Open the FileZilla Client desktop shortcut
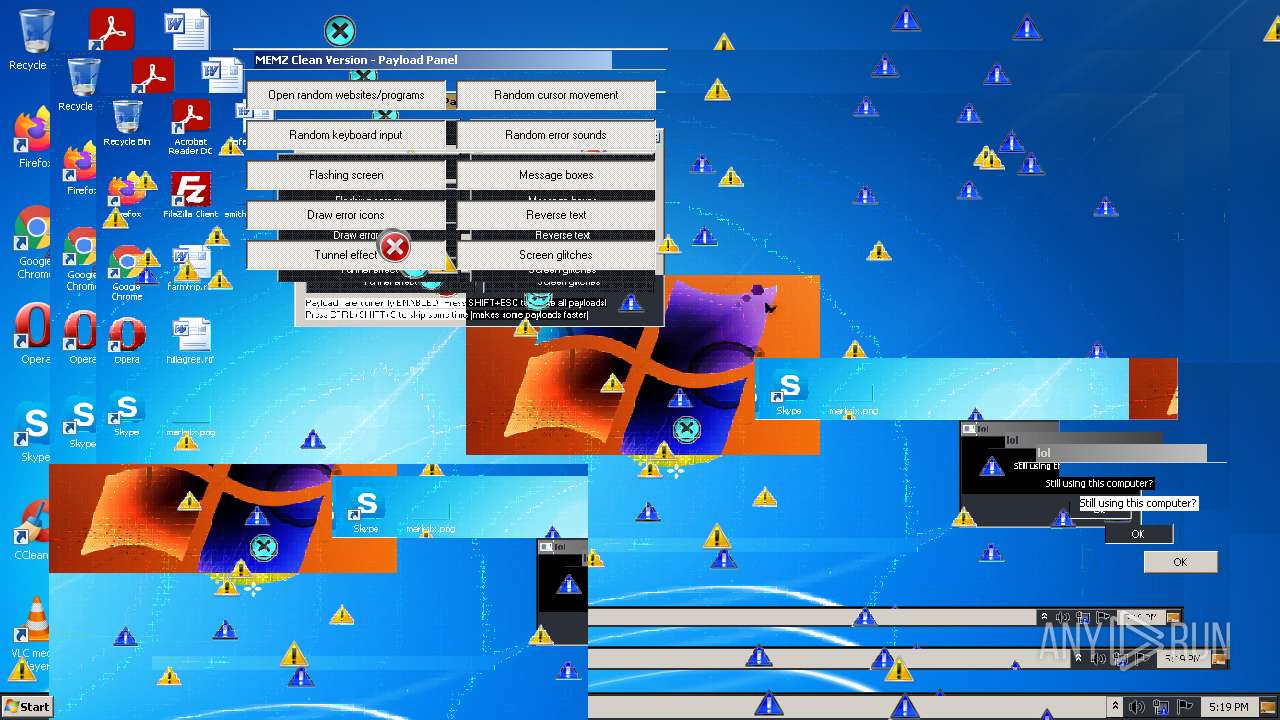Screen dimensions: 1280x720 tap(190, 195)
